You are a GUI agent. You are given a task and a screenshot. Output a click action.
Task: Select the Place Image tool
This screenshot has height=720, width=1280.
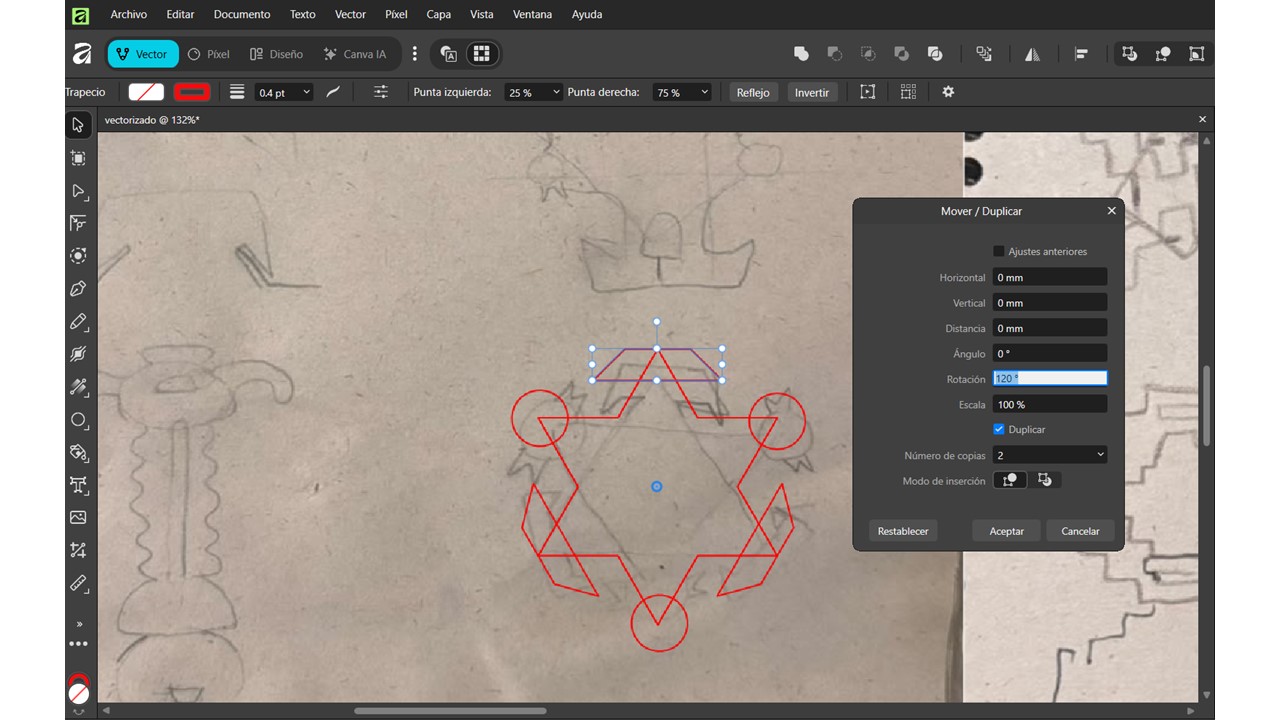click(x=78, y=517)
